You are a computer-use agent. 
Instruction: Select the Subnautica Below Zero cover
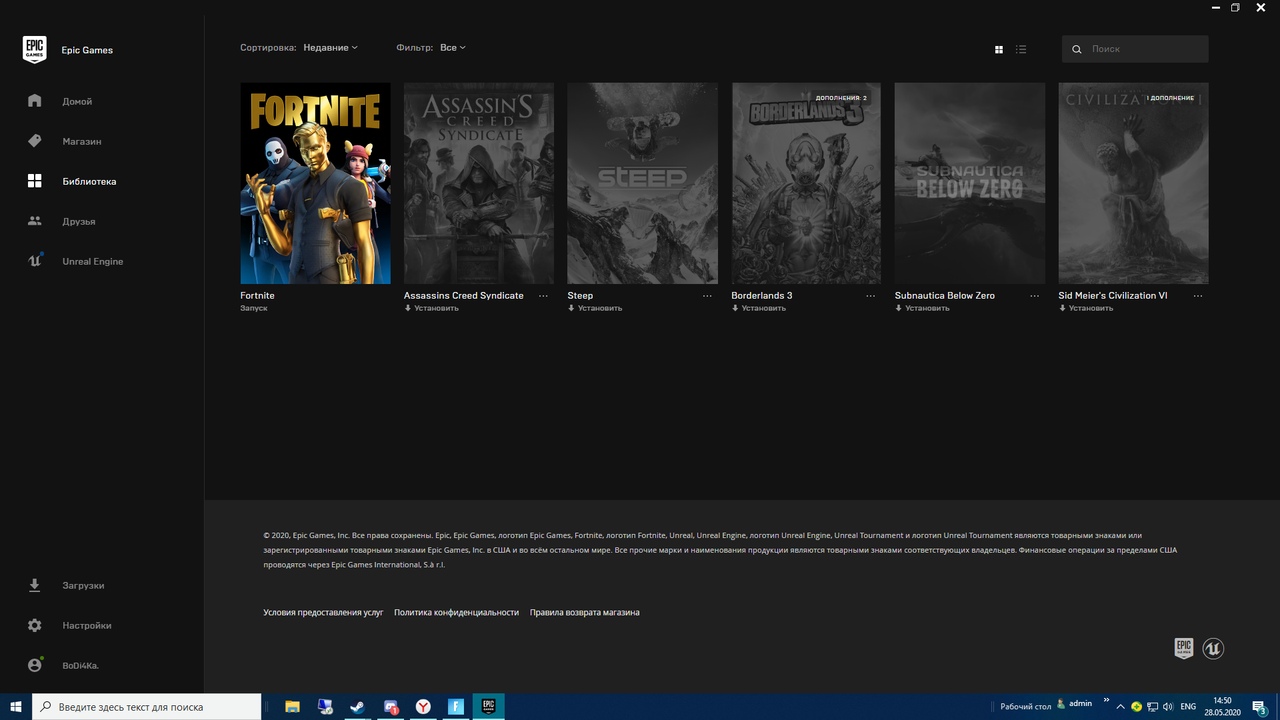click(970, 183)
